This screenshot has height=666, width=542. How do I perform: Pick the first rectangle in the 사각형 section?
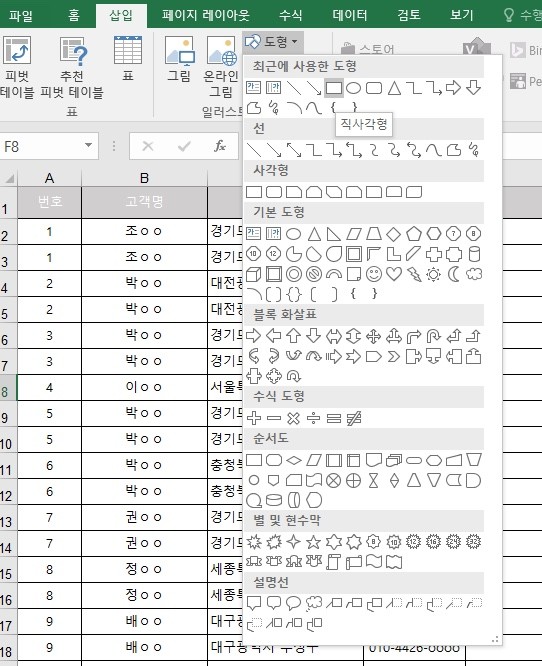point(254,192)
